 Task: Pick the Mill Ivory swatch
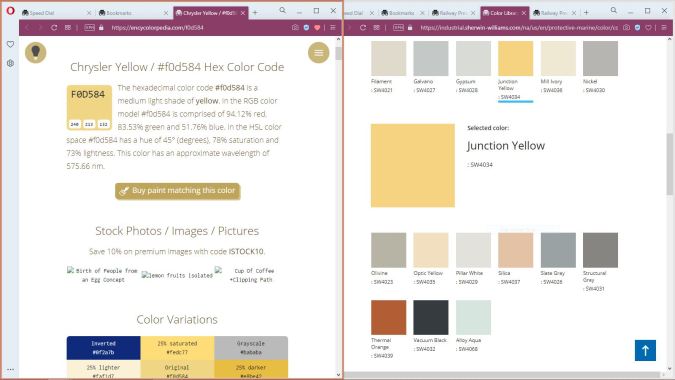pyautogui.click(x=558, y=59)
